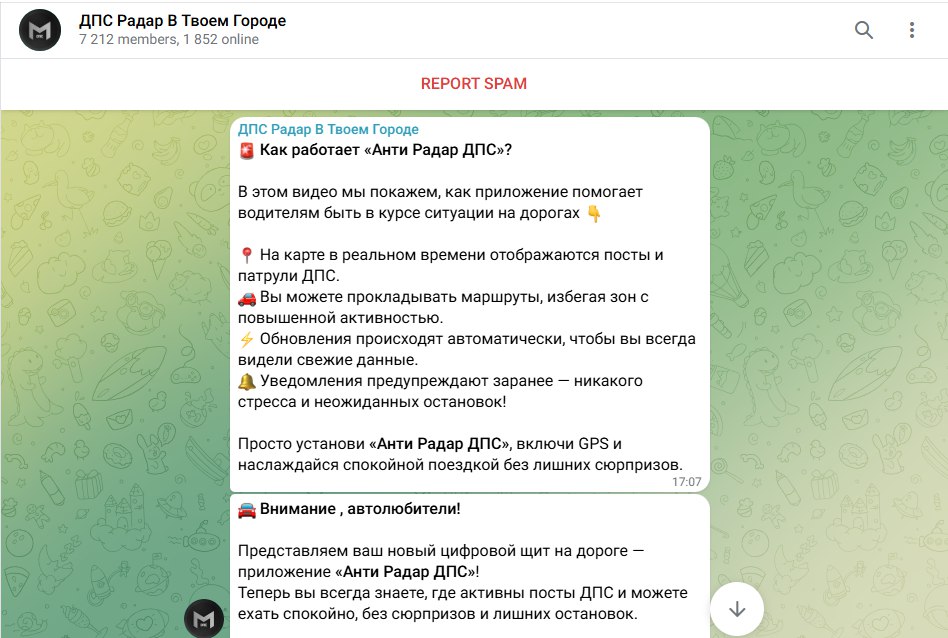Click the members and online count subtitle
Screen dimensions: 948x638
pos(169,40)
